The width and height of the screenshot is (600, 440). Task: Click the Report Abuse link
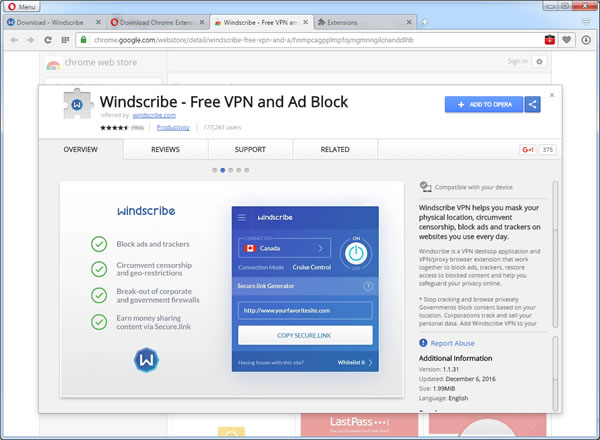pyautogui.click(x=452, y=343)
